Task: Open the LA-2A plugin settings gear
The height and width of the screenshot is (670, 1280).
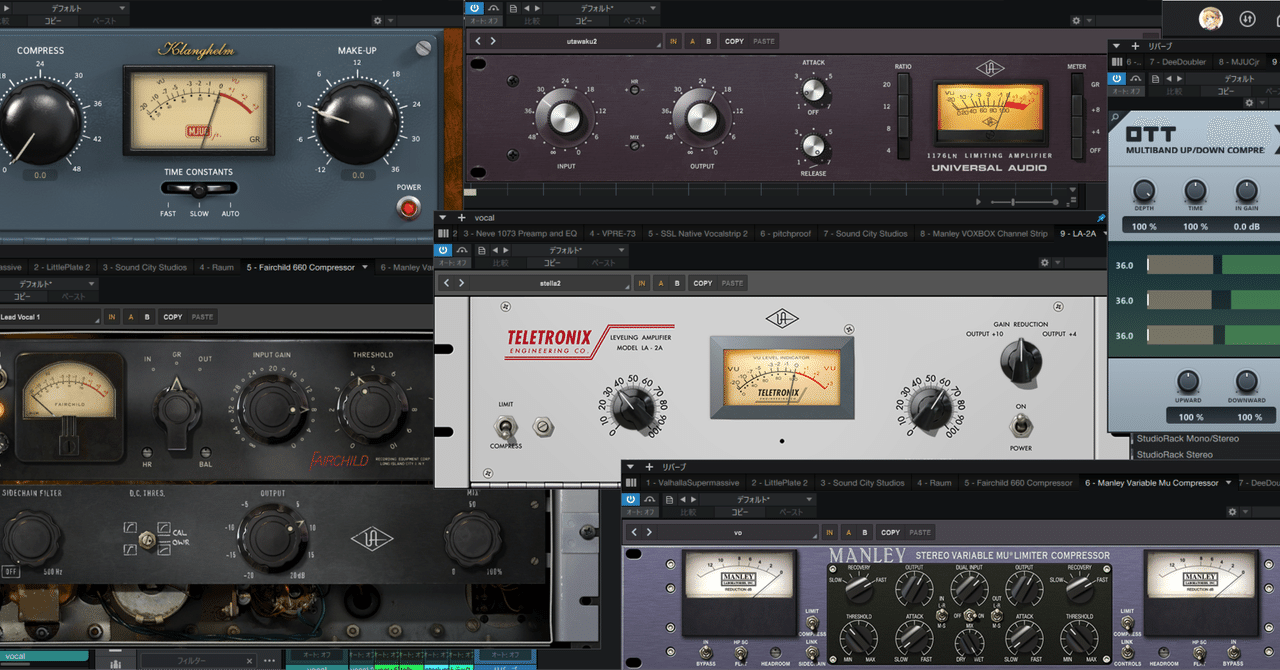Action: [1044, 262]
